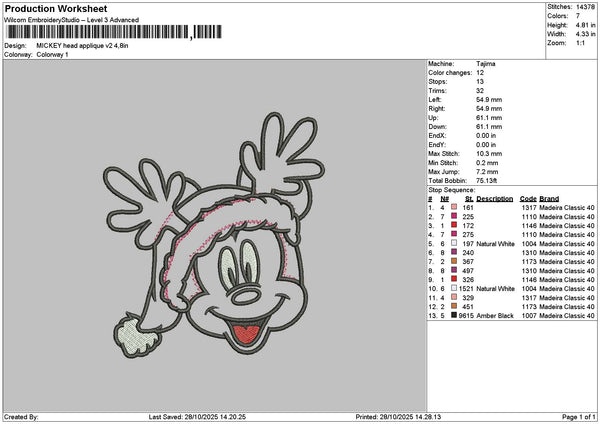Click the 'Up:' label
600x424 pixels.
click(433, 118)
